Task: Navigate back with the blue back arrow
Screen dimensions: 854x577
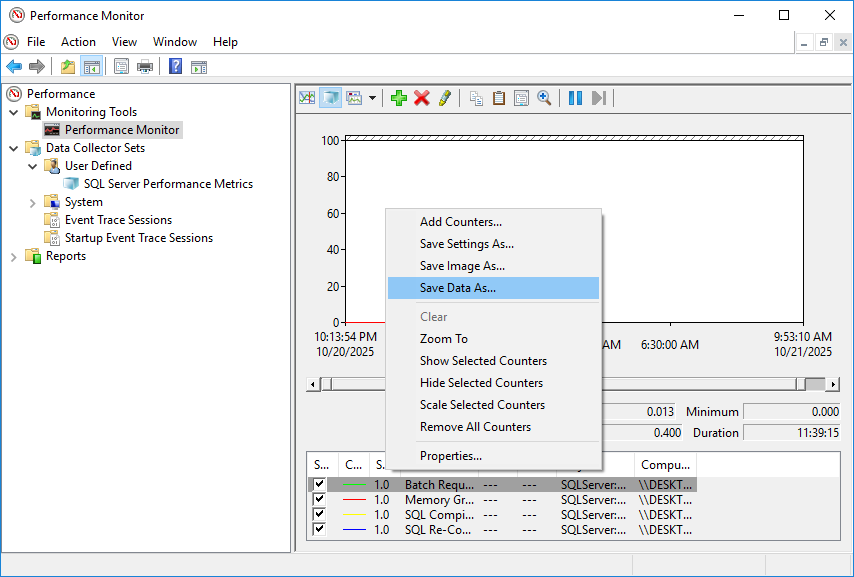Action: pyautogui.click(x=14, y=66)
